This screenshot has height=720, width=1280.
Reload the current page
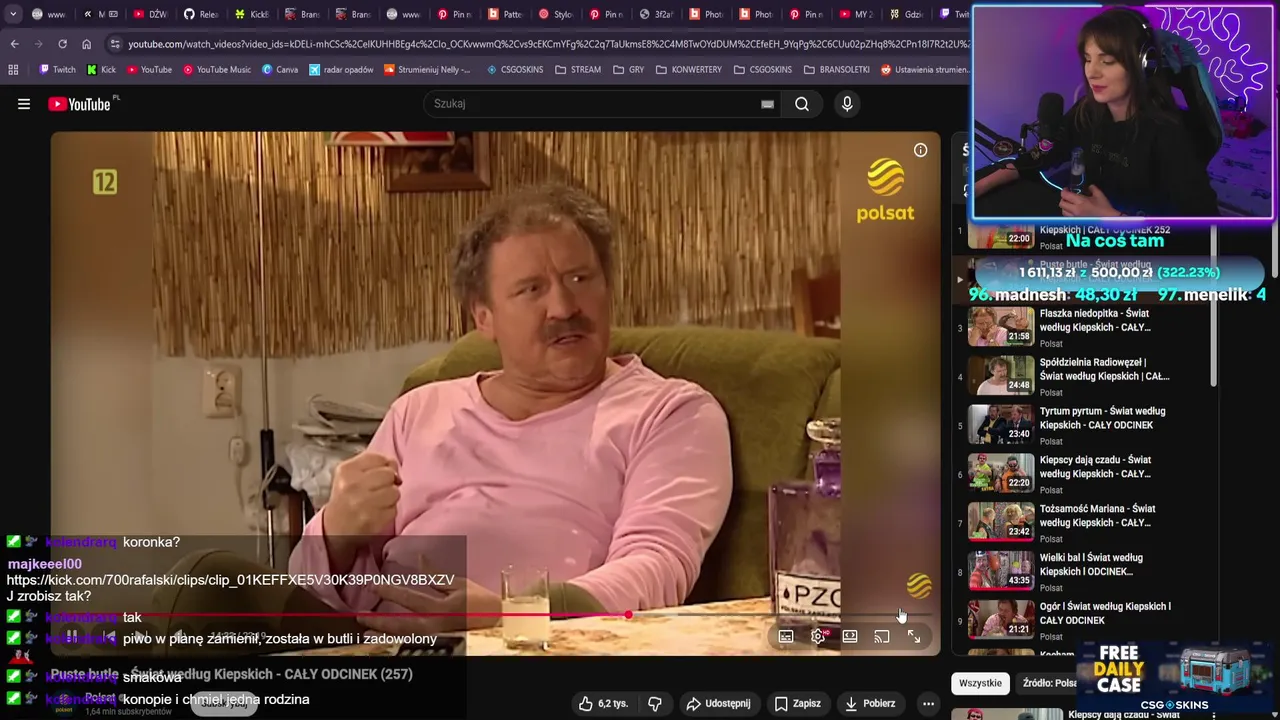click(62, 44)
